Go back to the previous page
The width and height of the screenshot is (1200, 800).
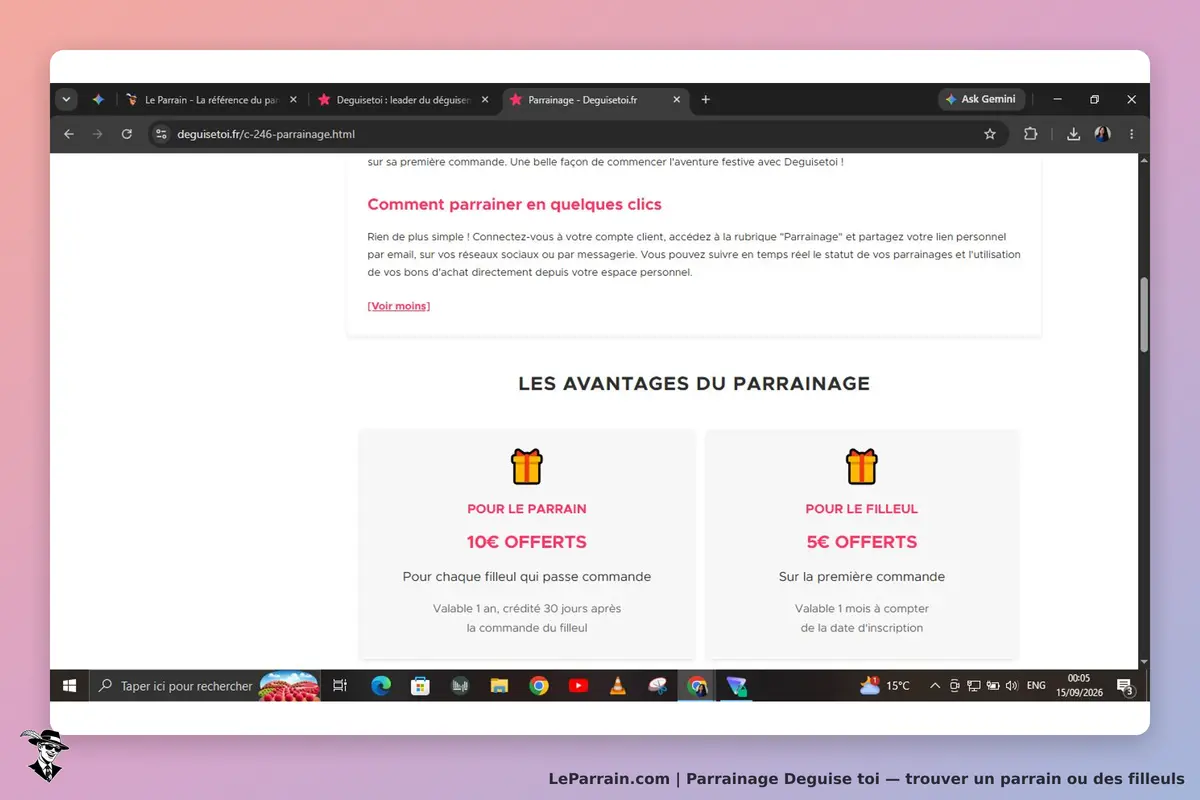pyautogui.click(x=68, y=134)
